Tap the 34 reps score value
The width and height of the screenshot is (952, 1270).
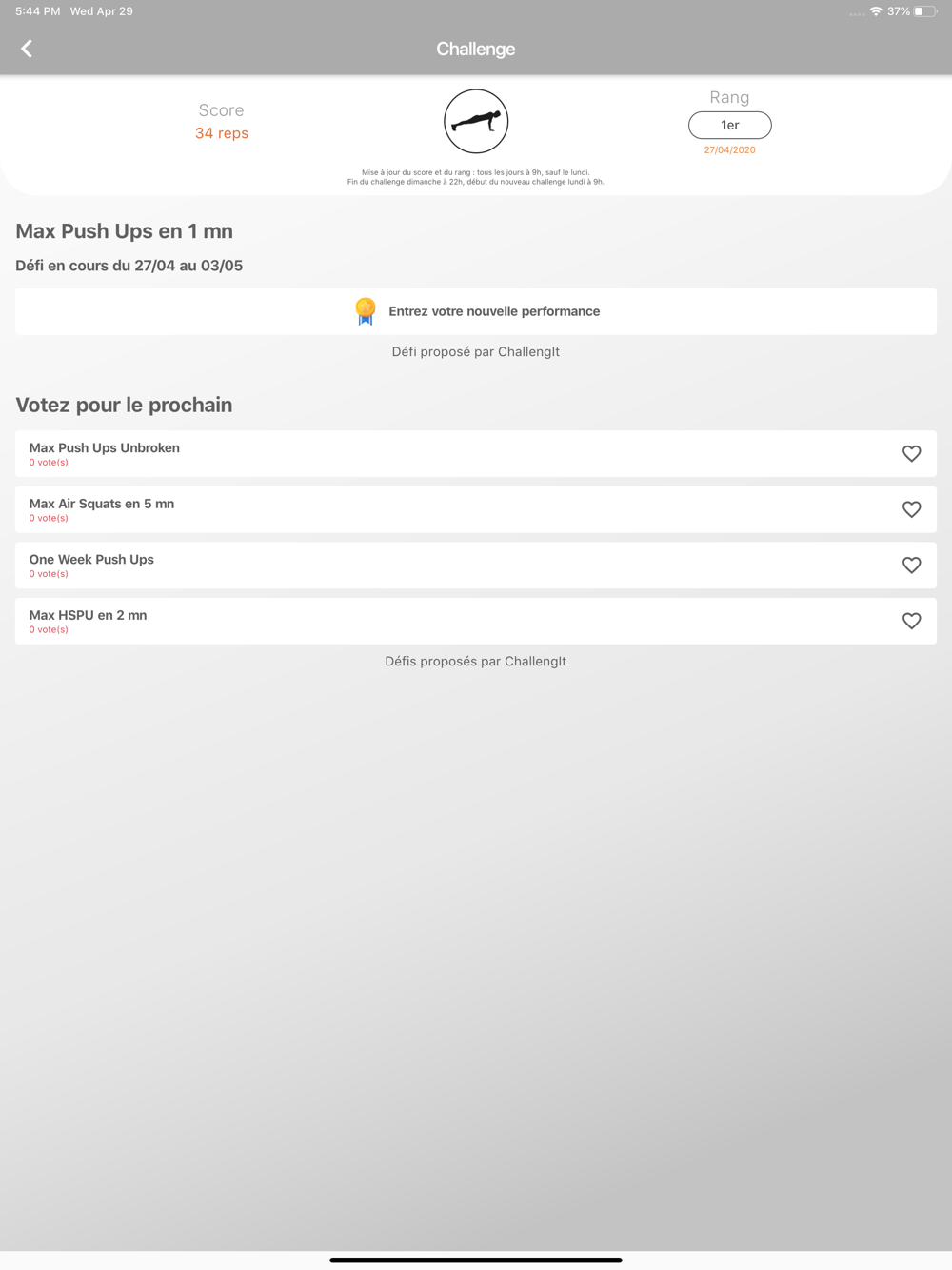pyautogui.click(x=222, y=133)
